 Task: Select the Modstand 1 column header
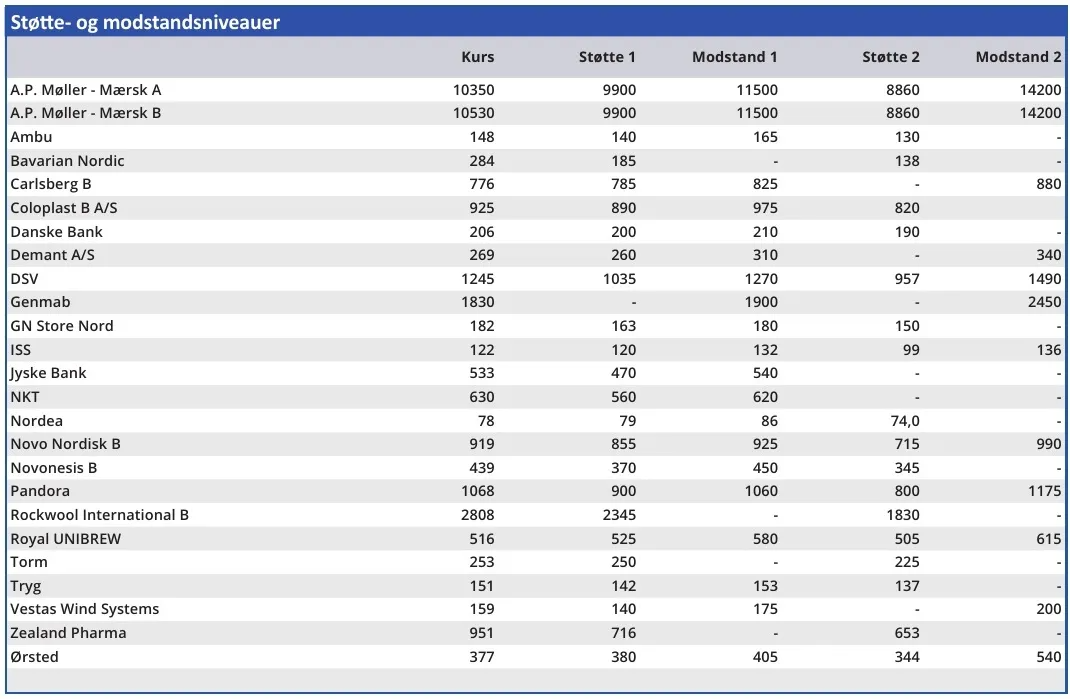(734, 57)
